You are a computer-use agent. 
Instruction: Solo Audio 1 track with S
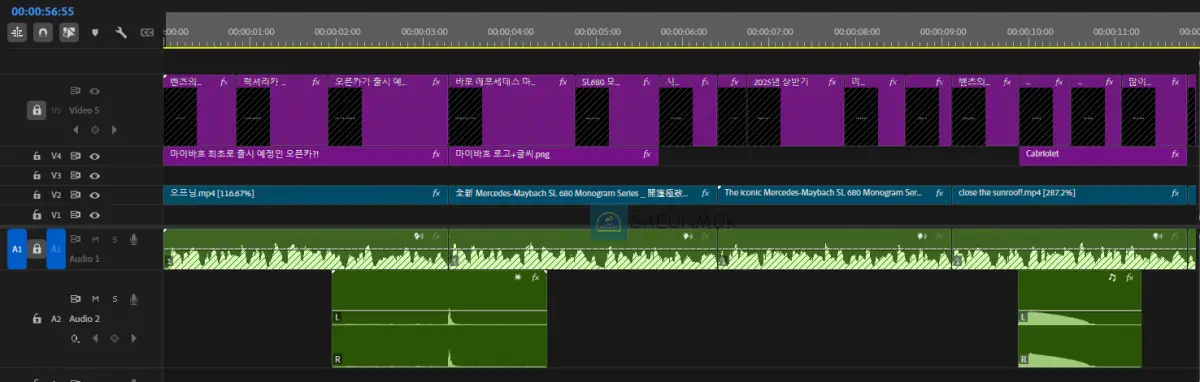(114, 239)
